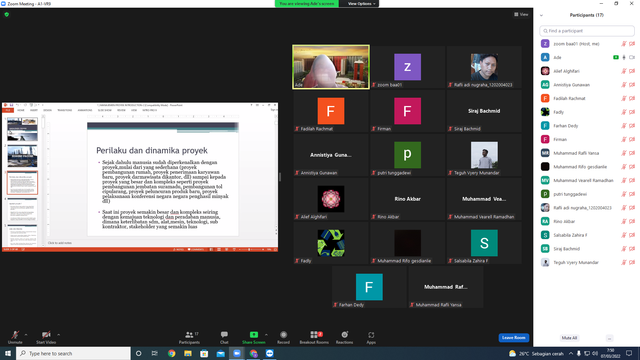The image size is (640, 360).
Task: Click the muted mic icon for Fadly row
Action: click(x=624, y=112)
